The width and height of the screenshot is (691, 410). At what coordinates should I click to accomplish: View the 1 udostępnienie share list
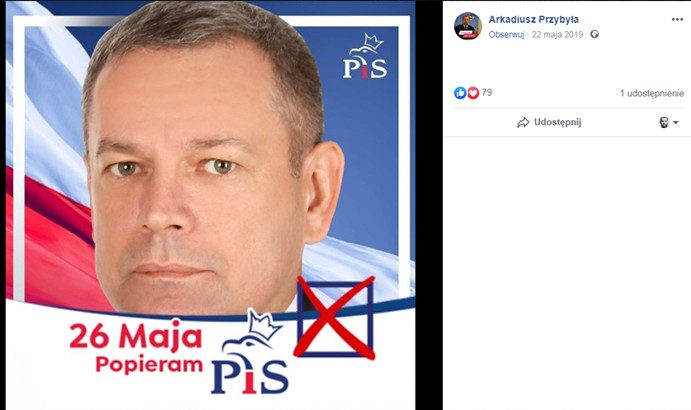click(x=652, y=93)
